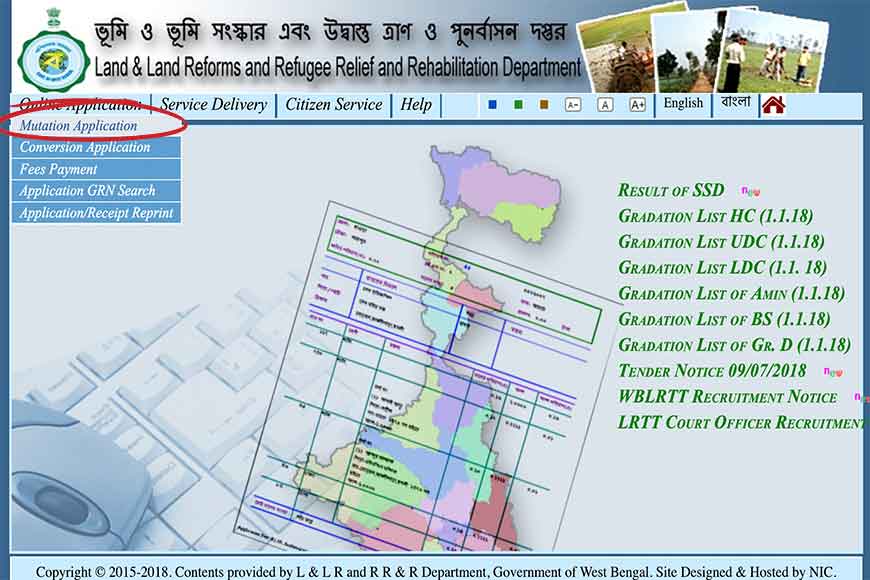Viewport: 870px width, 580px height.
Task: Switch site language to বাংলা
Action: click(733, 104)
